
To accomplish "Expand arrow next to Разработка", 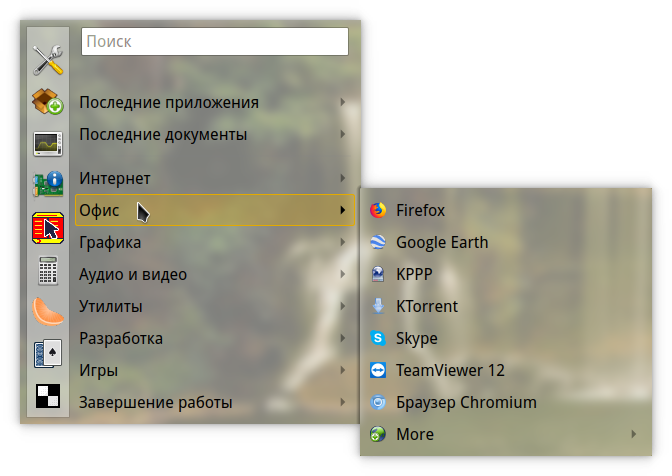I will pos(342,338).
